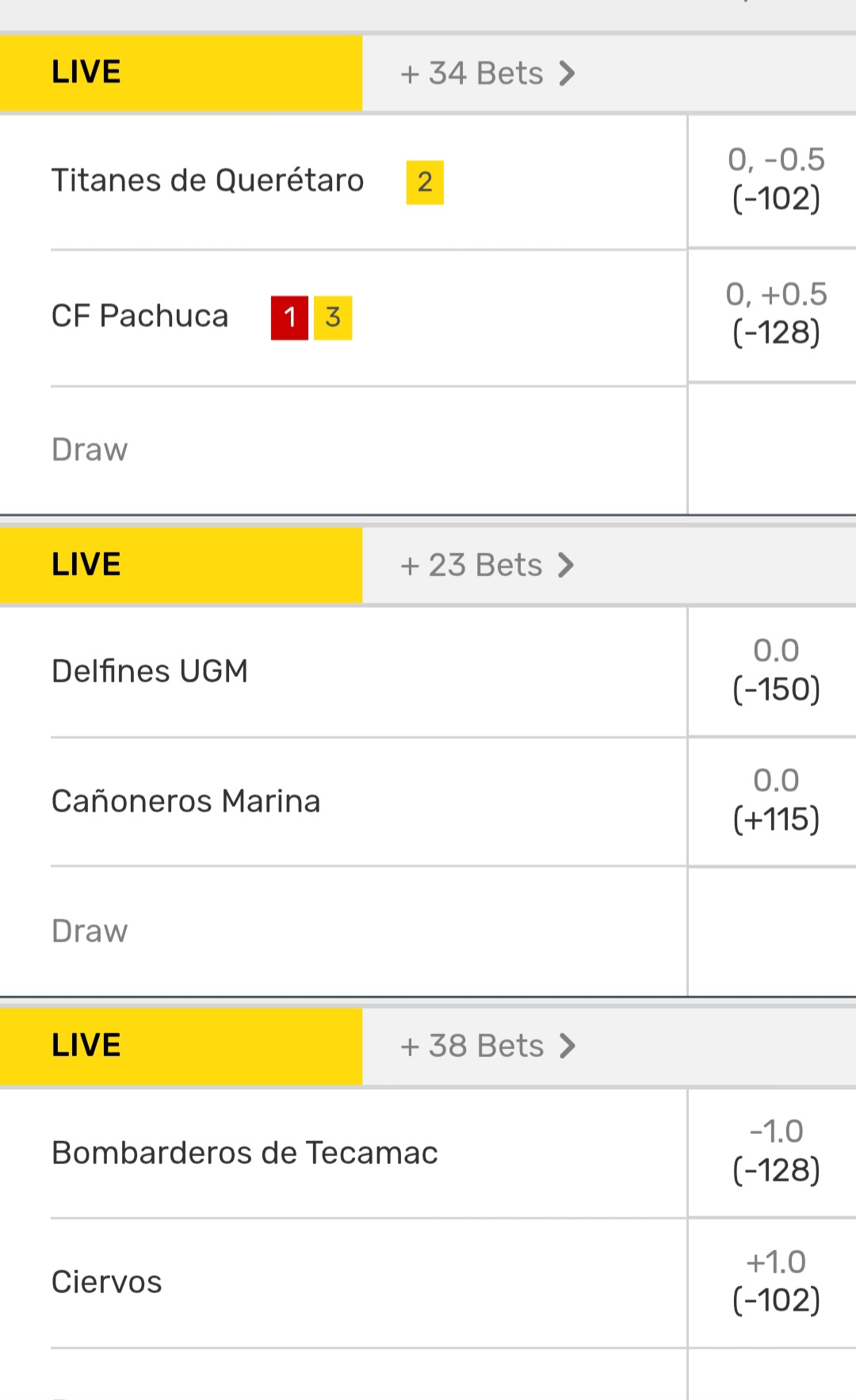This screenshot has height=1400, width=856.
Task: Open the Titanes de Querétaro match
Action: click(x=208, y=181)
